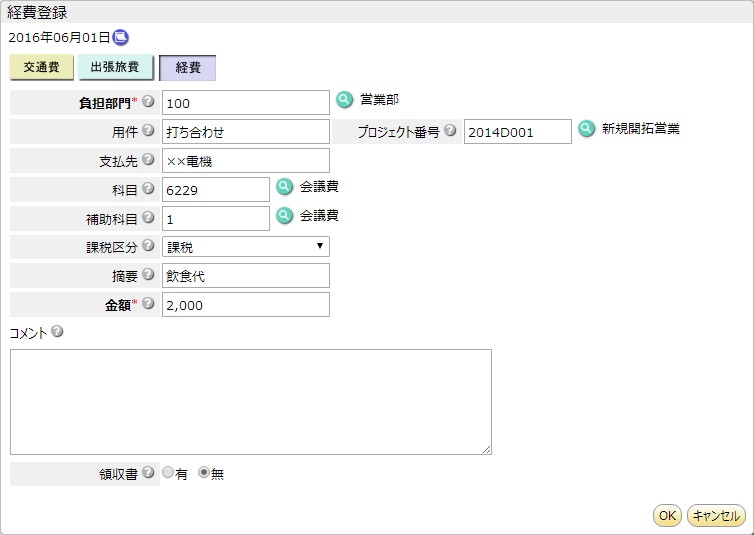Focus the 金額 input showing 2,000
Image resolution: width=754 pixels, height=535 pixels.
(246, 305)
